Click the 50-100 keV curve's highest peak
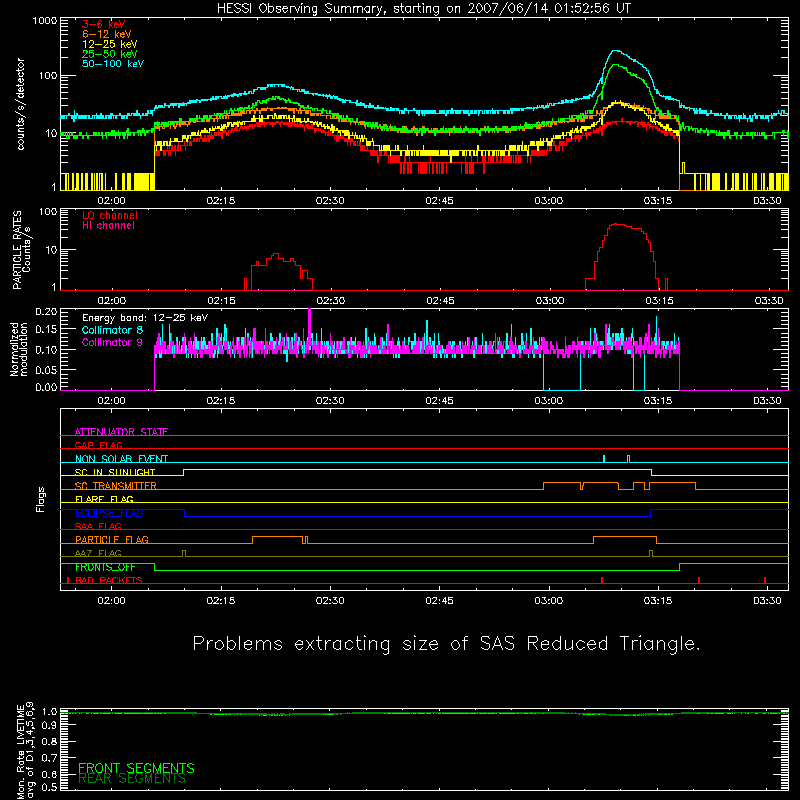Viewport: 800px width, 800px height. (616, 51)
